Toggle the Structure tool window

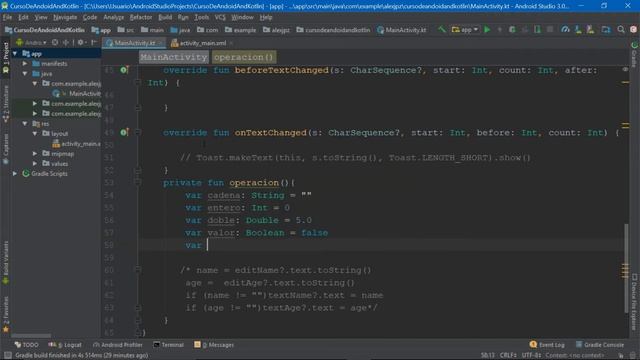(x=6, y=104)
